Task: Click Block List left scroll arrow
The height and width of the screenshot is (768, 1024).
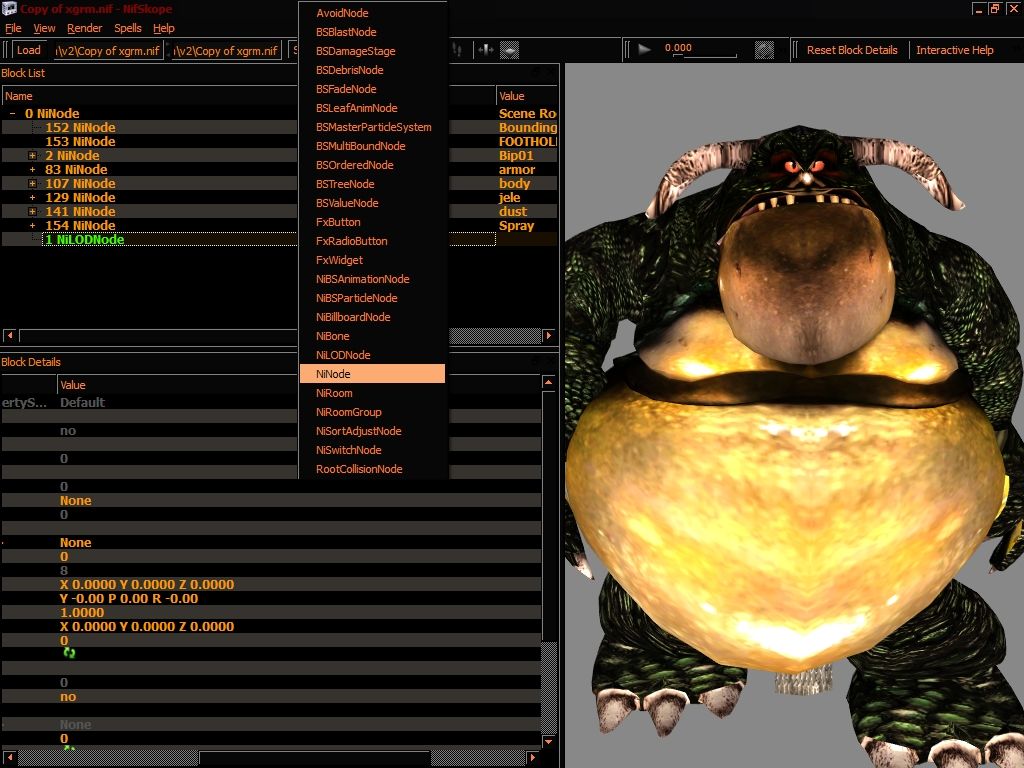Action: [9, 336]
